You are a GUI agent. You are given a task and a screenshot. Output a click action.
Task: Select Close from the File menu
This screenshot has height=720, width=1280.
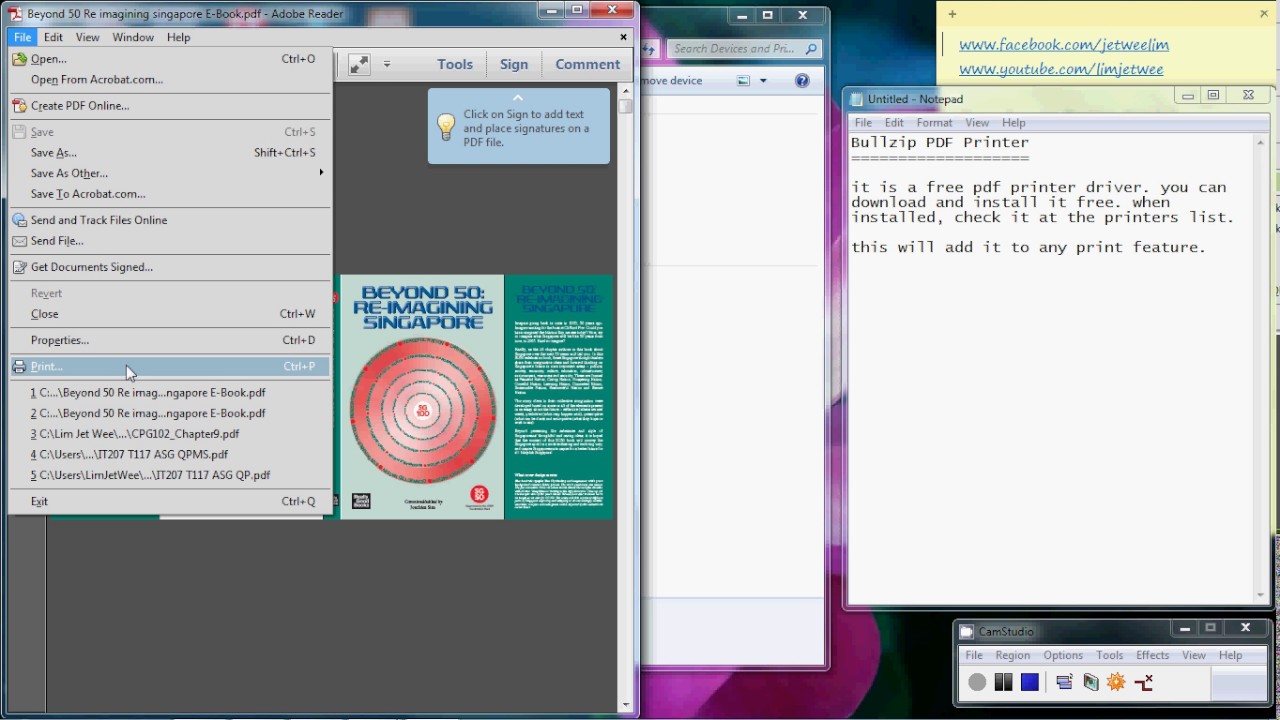coord(170,314)
